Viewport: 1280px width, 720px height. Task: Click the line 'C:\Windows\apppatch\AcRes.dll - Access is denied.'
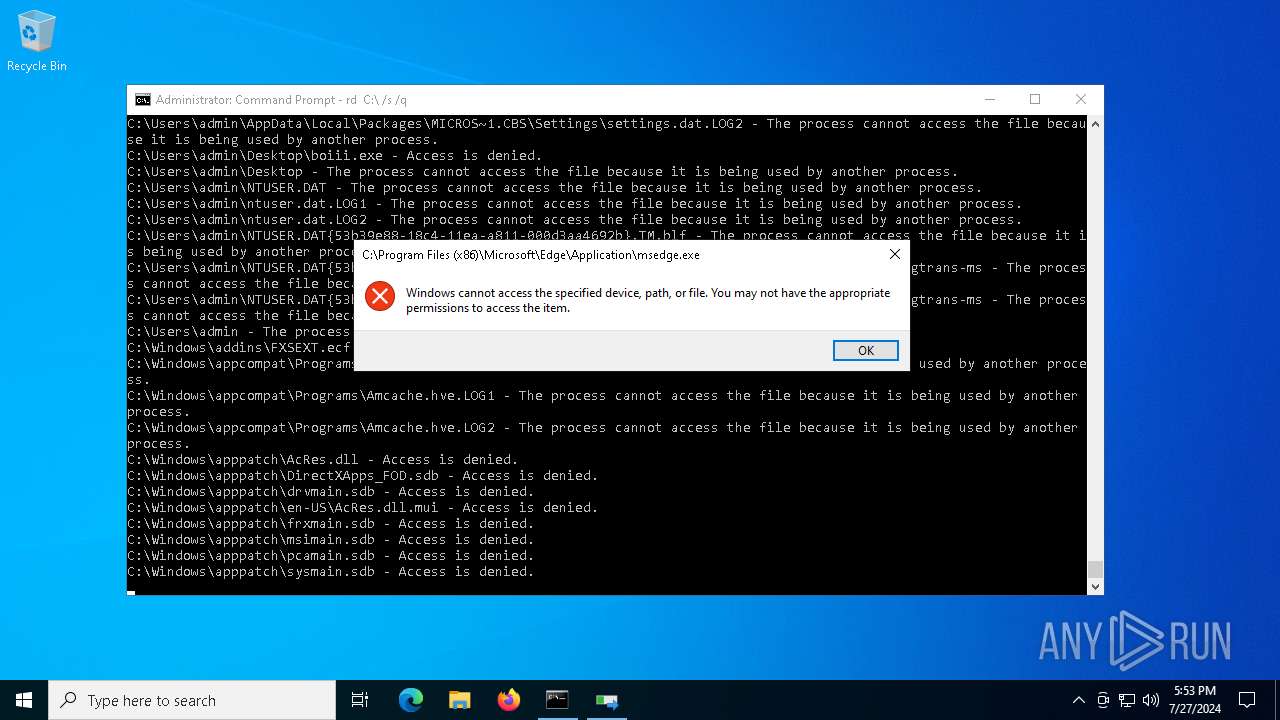pos(323,460)
